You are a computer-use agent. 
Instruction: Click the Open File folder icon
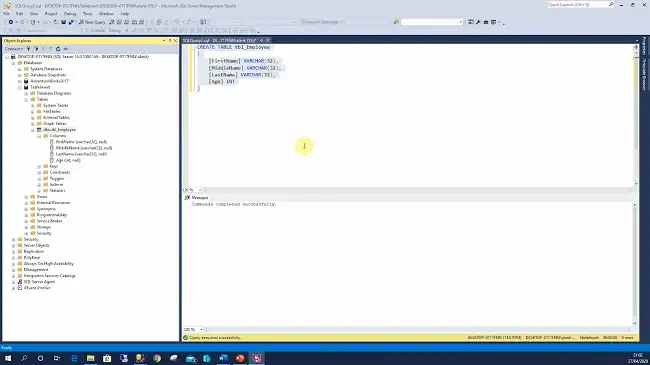(56, 22)
